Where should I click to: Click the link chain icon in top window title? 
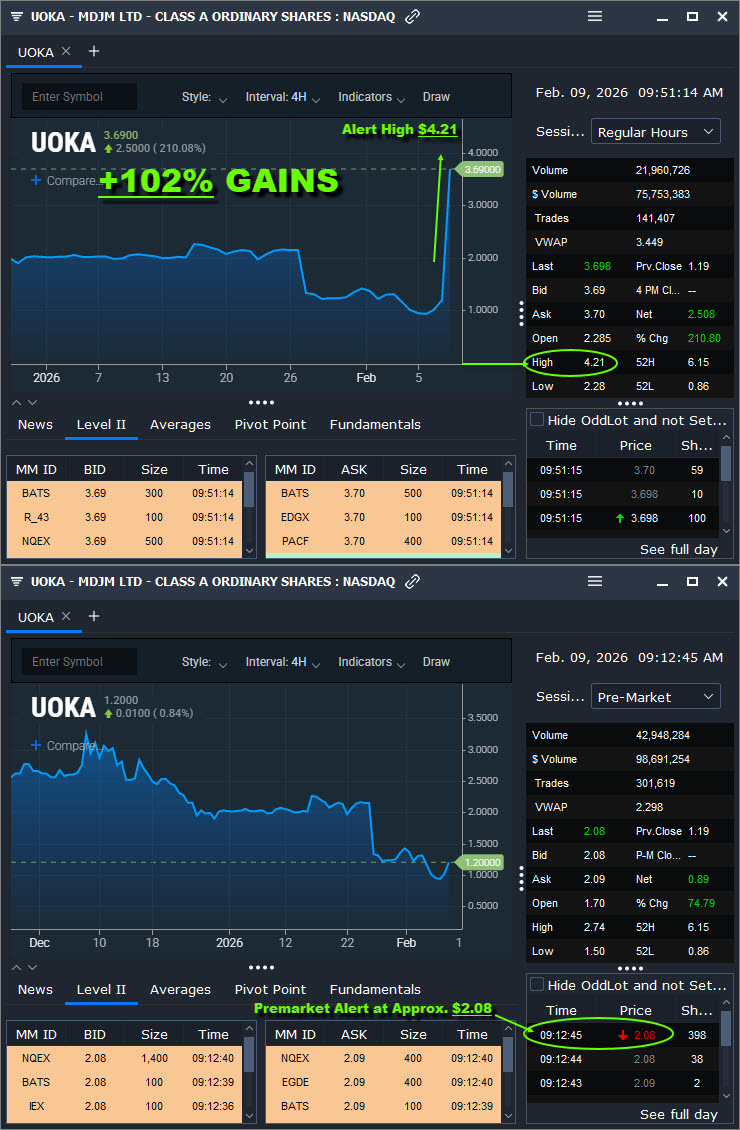point(412,17)
